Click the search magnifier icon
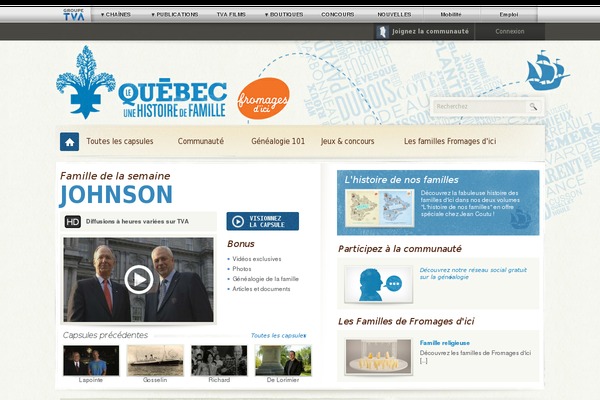600x400 pixels. coord(533,106)
